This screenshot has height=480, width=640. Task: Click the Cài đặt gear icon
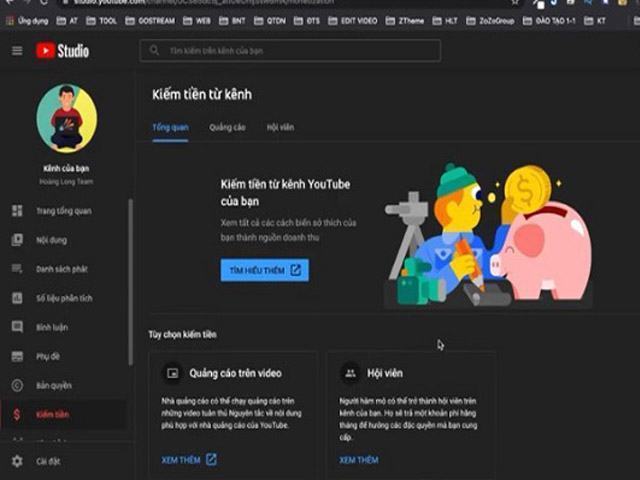(x=17, y=461)
